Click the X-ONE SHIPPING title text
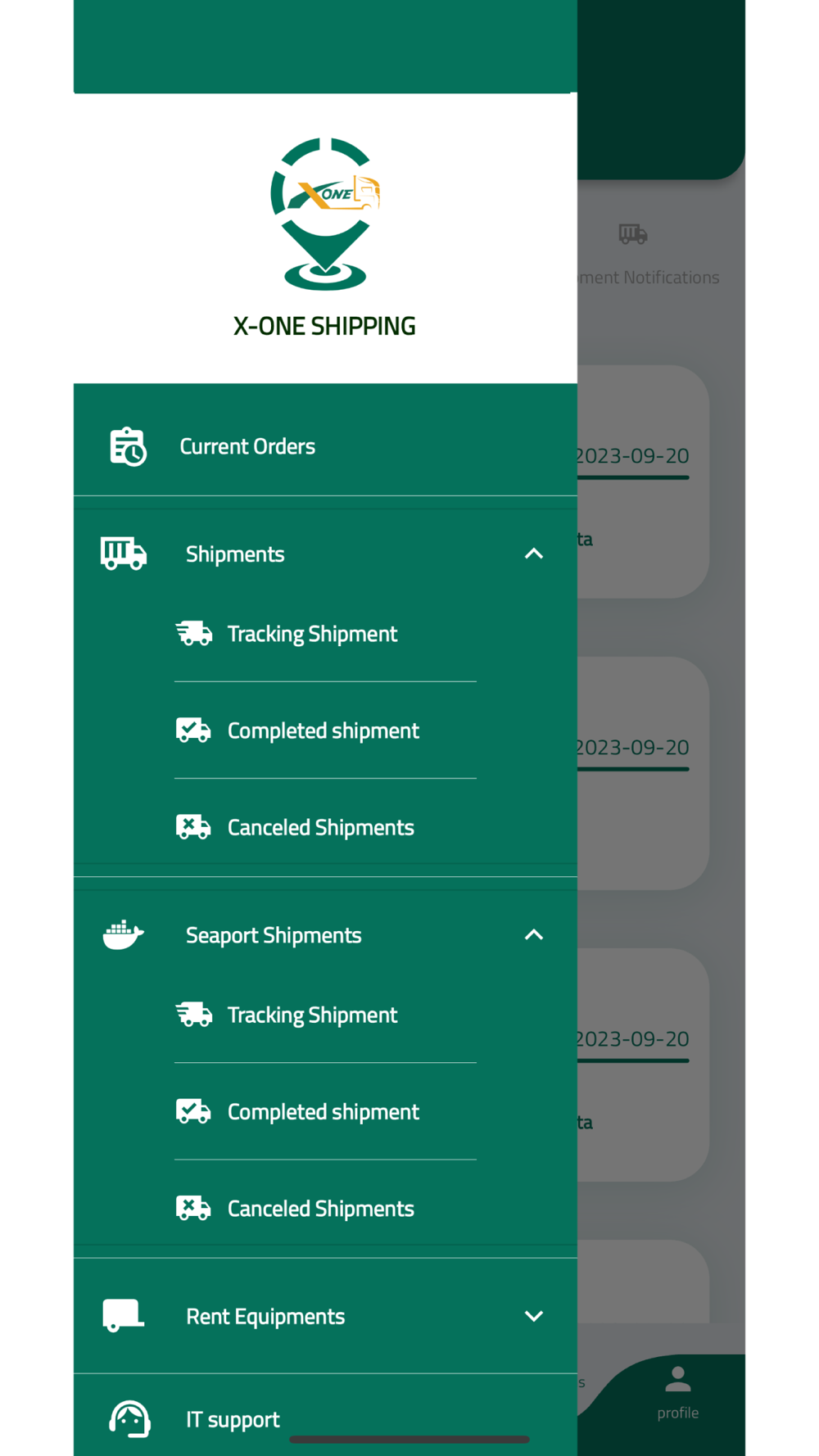The width and height of the screenshot is (819, 1456). [324, 326]
